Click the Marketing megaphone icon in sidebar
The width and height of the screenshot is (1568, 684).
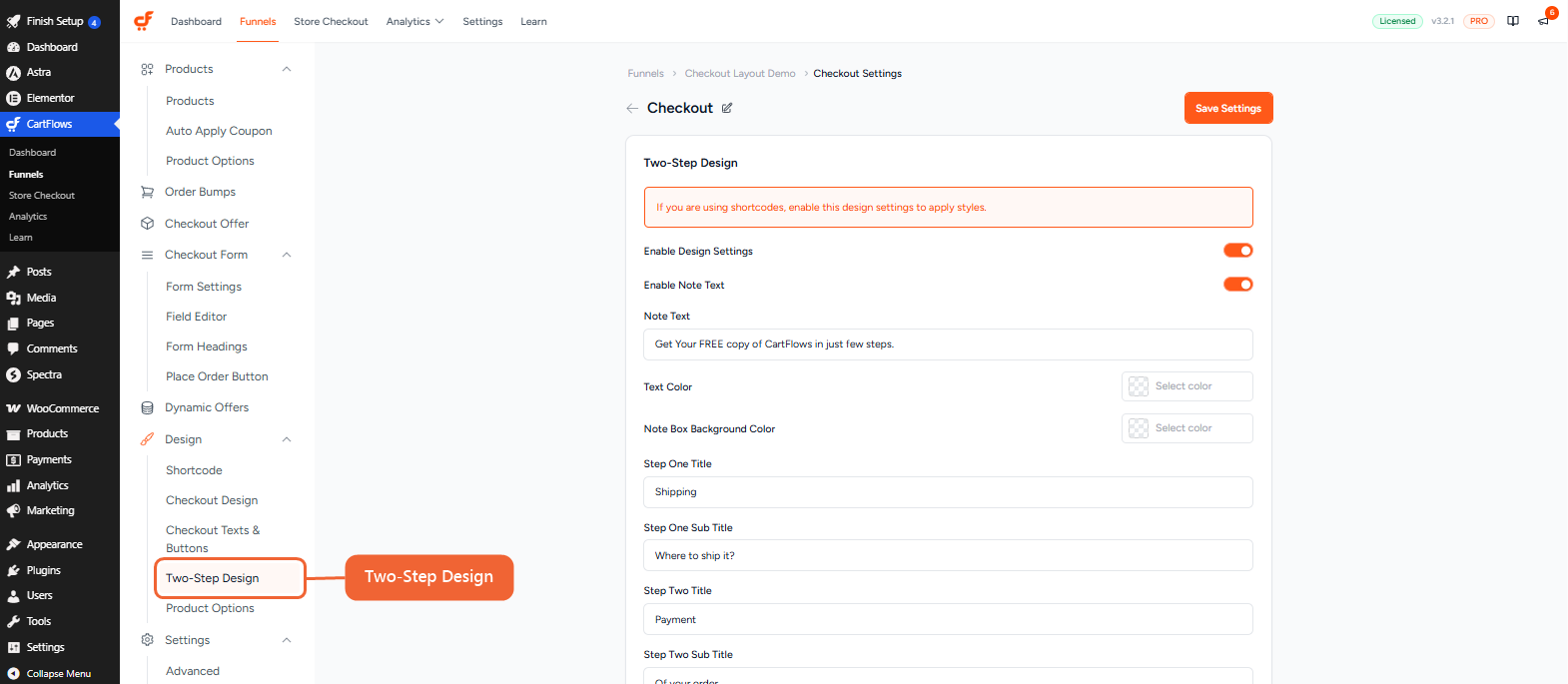coord(13,510)
